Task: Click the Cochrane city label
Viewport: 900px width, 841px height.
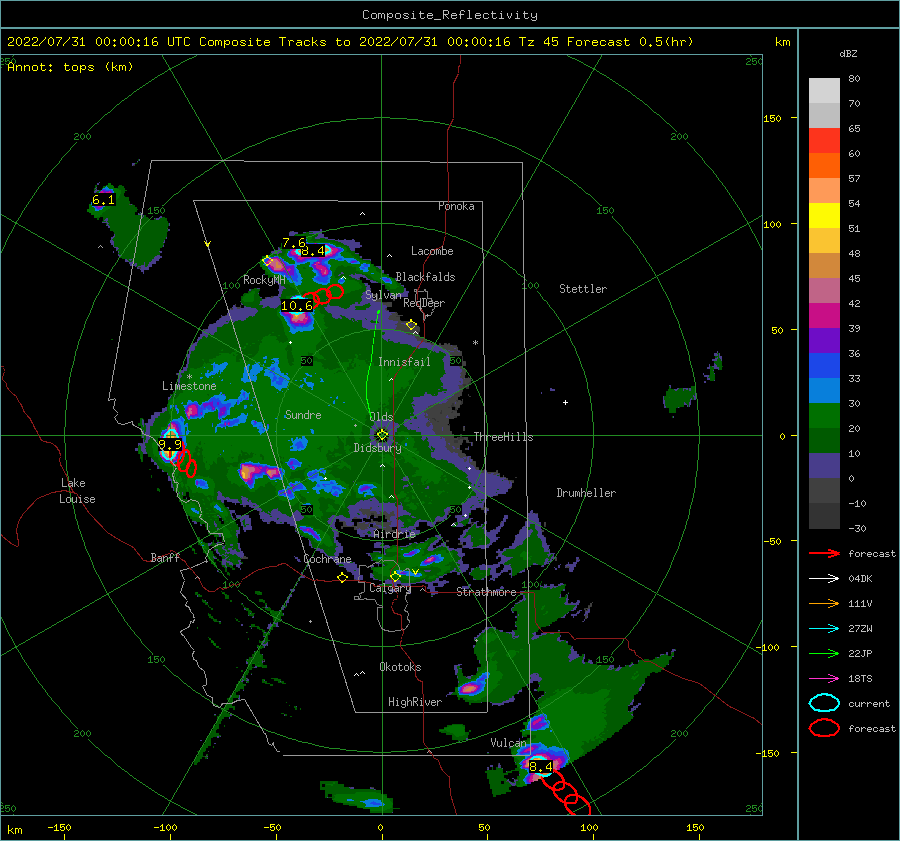Action: pyautogui.click(x=327, y=559)
